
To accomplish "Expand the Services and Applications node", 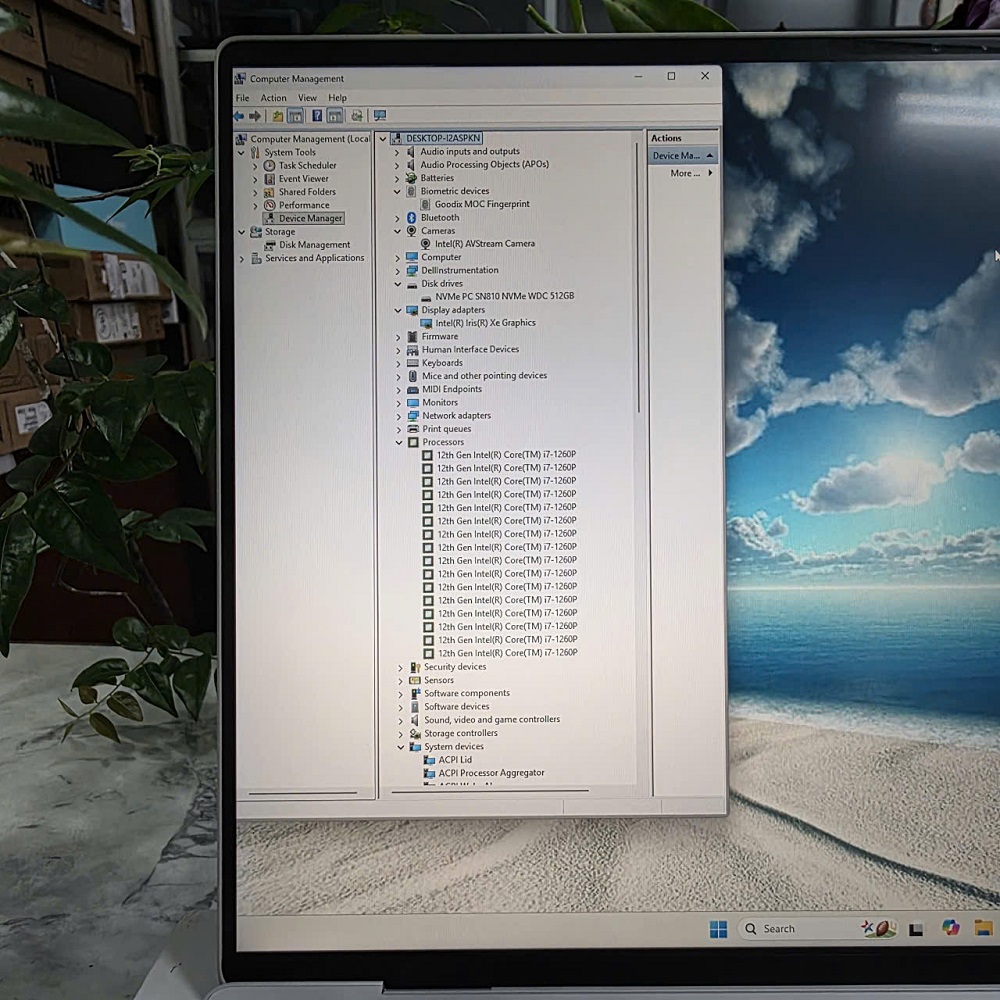I will click(x=241, y=259).
